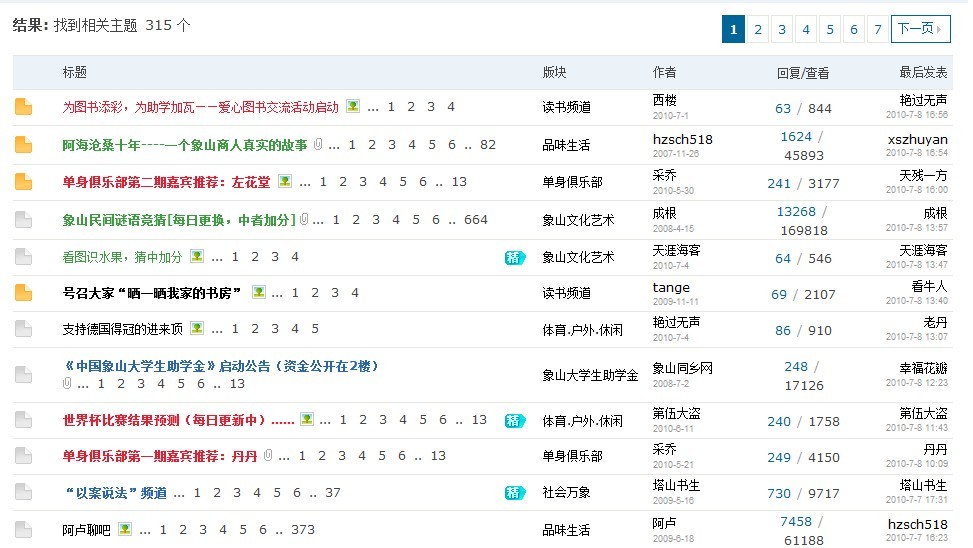973x548 pixels.
Task: Click the 精 digest badge on 世界杯比赛结果预测
Action: [x=514, y=421]
